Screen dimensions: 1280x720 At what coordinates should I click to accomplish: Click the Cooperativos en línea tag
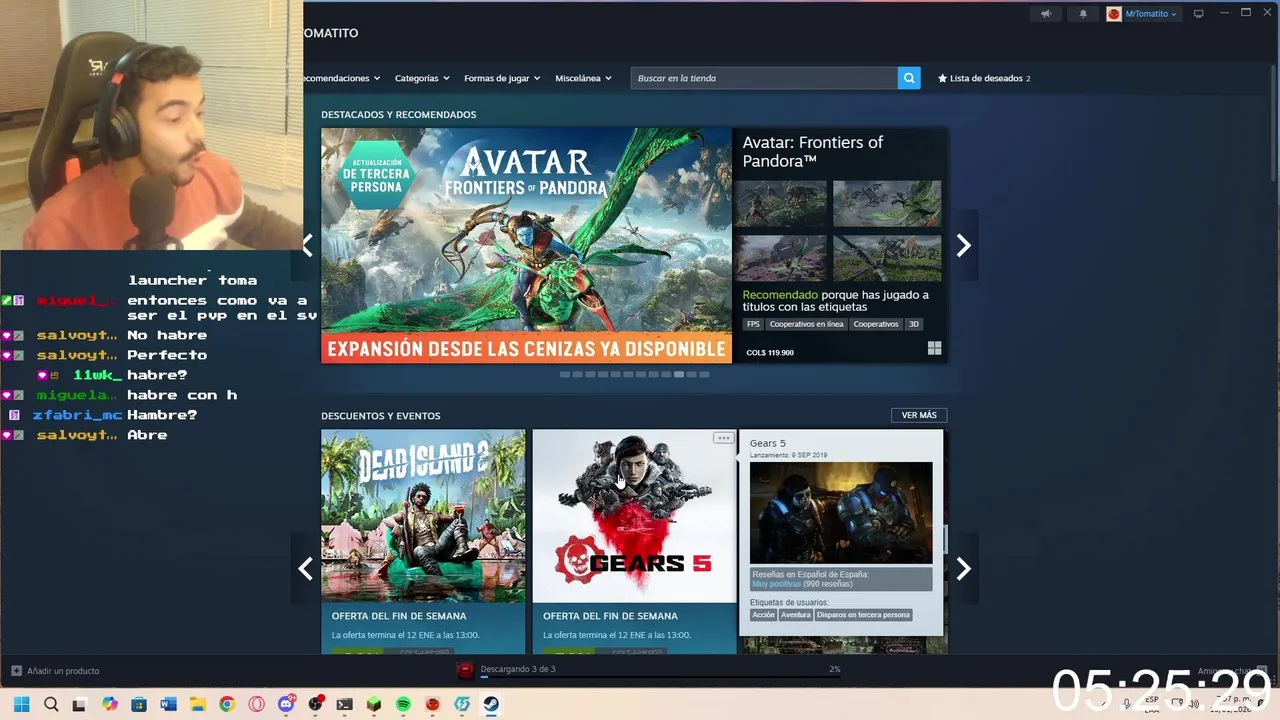pyautogui.click(x=806, y=324)
